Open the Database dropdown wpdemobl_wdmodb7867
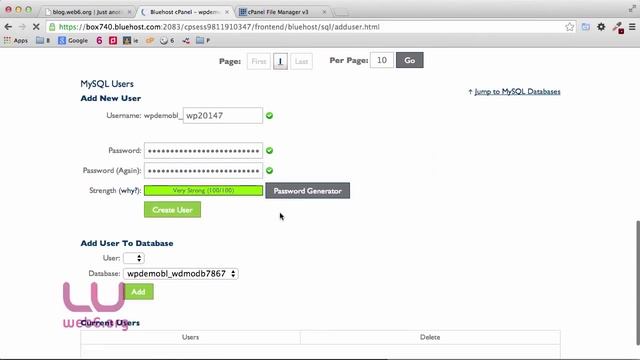 coord(181,273)
